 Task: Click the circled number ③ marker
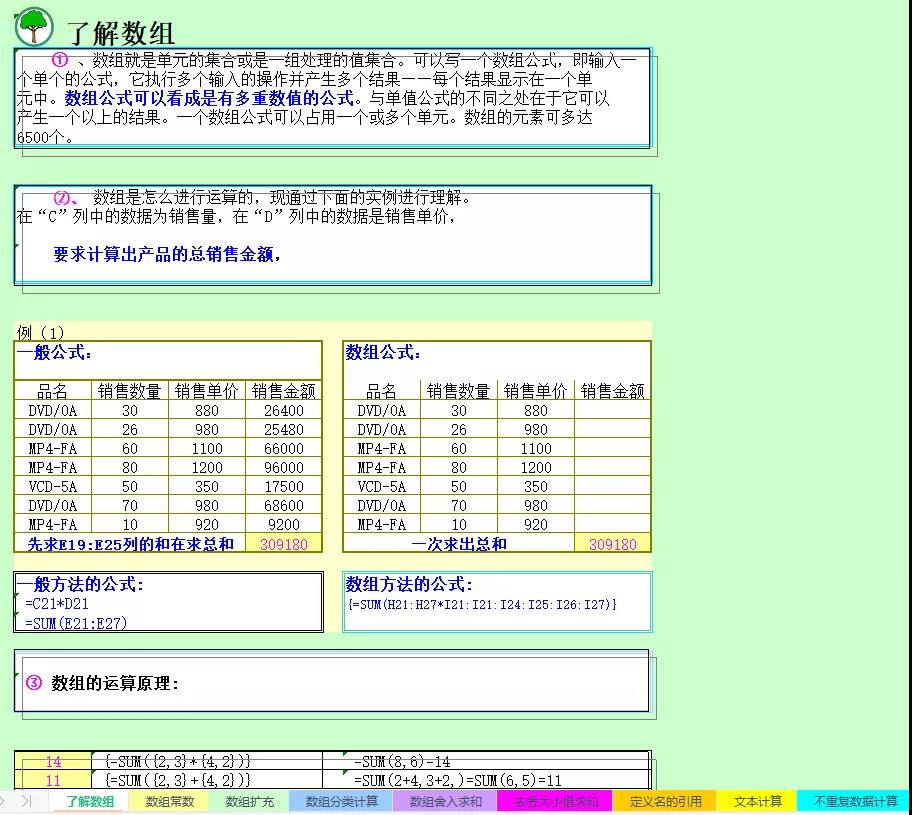pyautogui.click(x=34, y=683)
